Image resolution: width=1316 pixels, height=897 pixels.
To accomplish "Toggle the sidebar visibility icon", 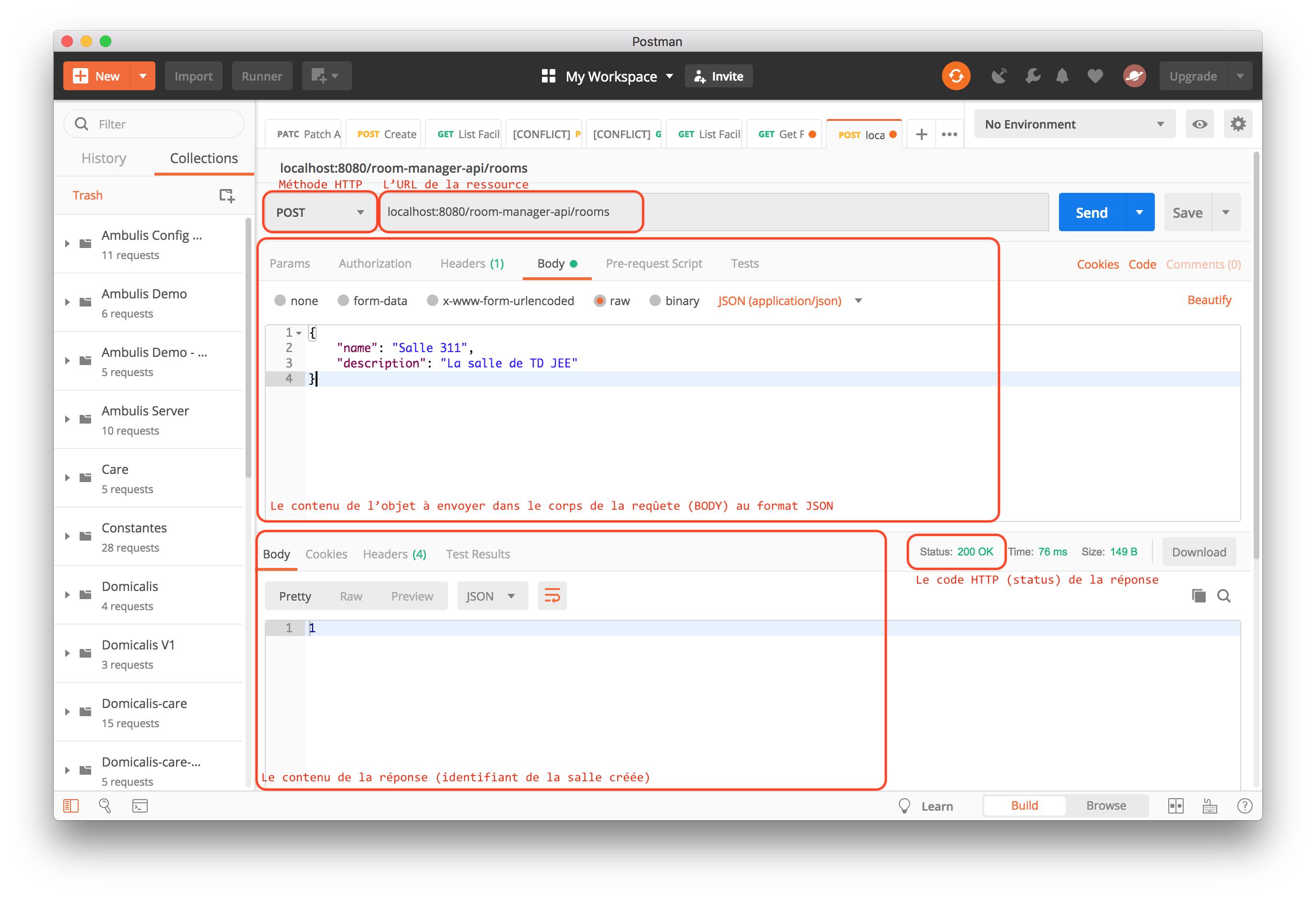I will 71,805.
